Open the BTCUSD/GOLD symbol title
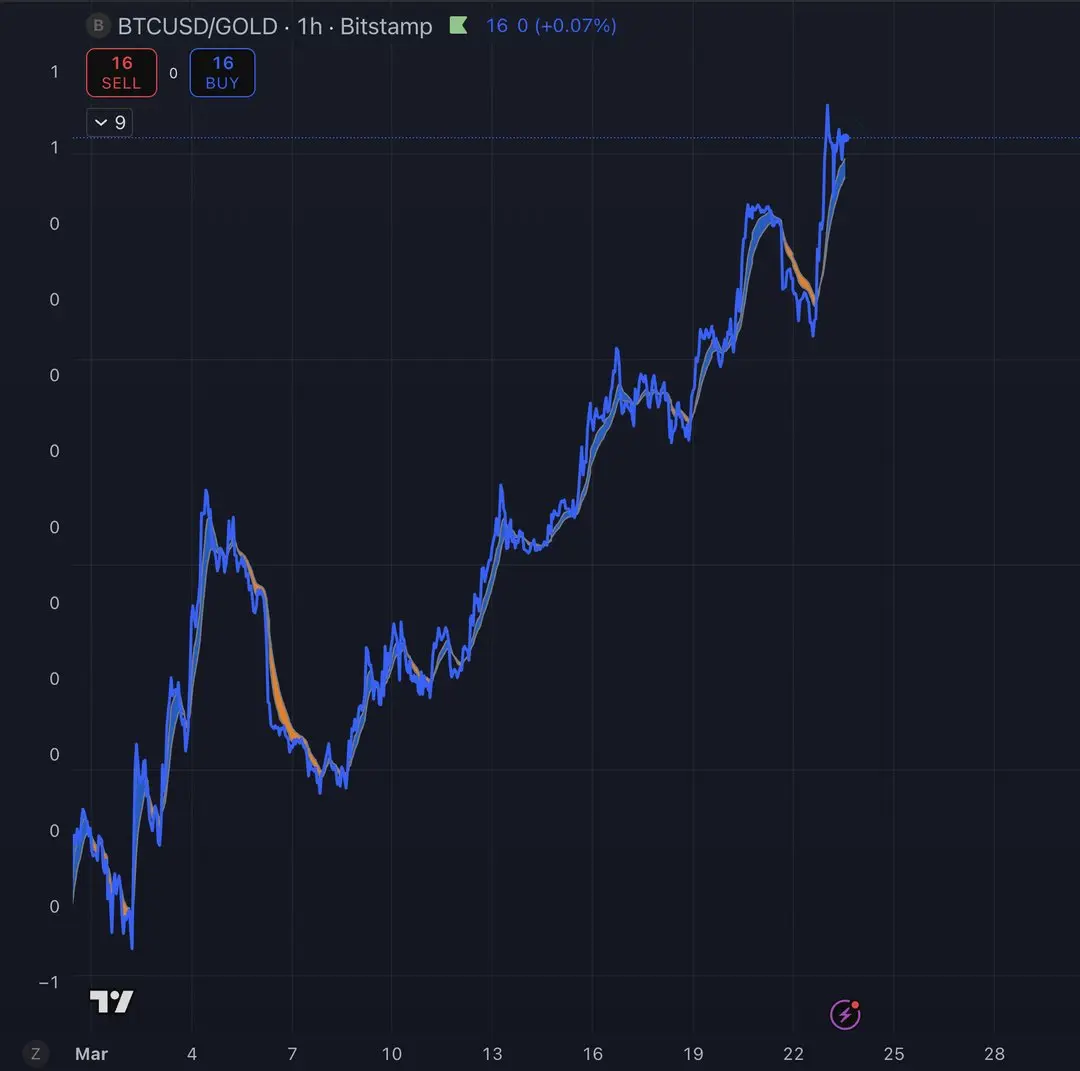Image resolution: width=1080 pixels, height=1071 pixels. click(198, 26)
